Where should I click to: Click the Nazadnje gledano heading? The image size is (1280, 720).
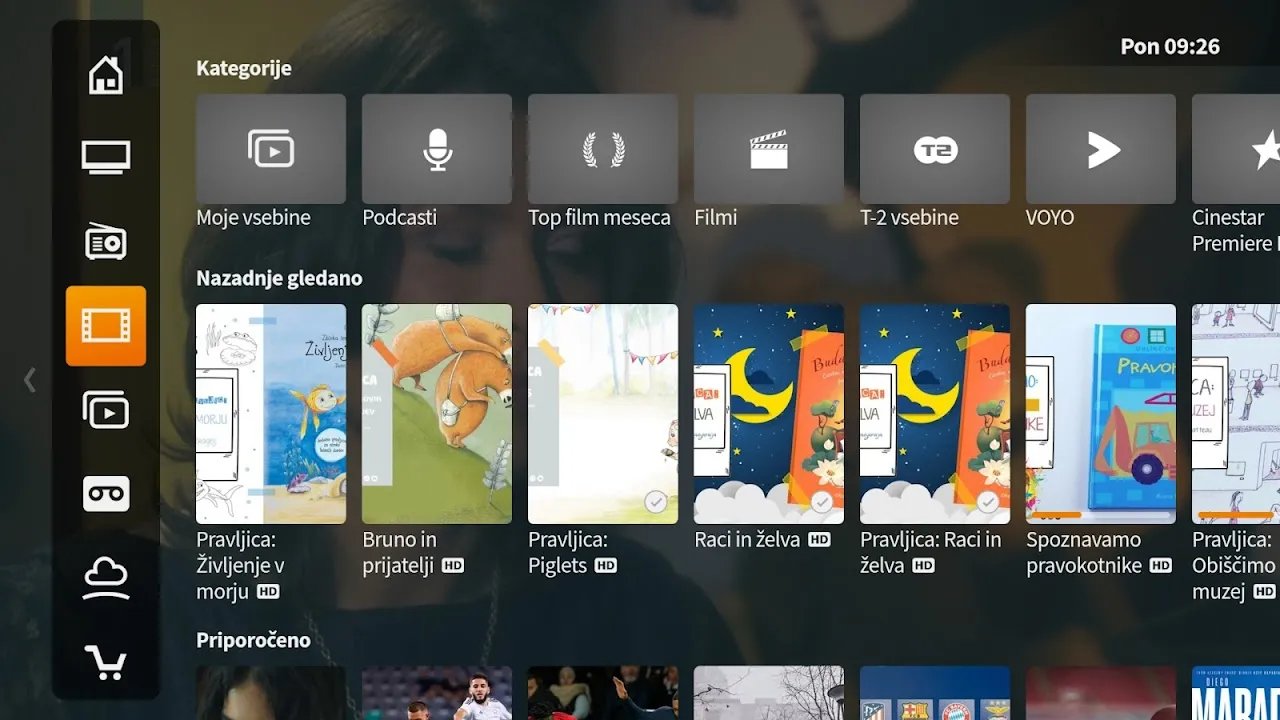click(279, 278)
